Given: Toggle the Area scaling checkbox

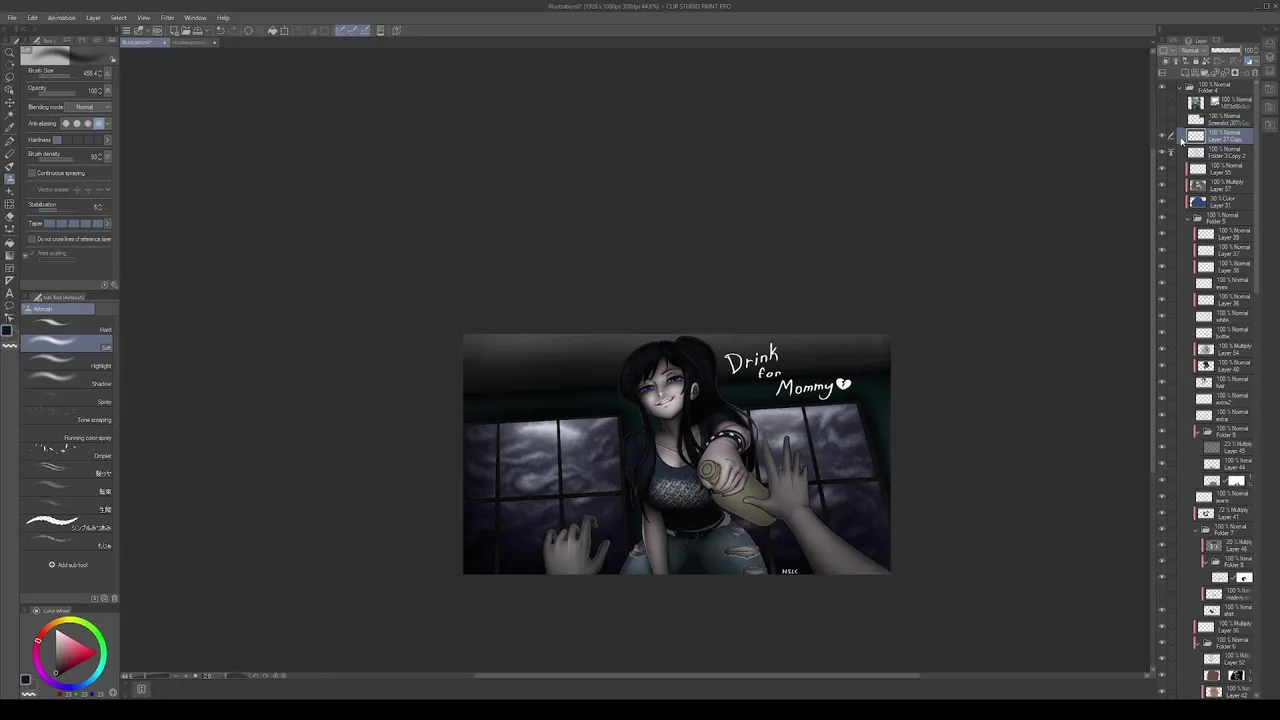Looking at the screenshot, I should click(x=32, y=253).
